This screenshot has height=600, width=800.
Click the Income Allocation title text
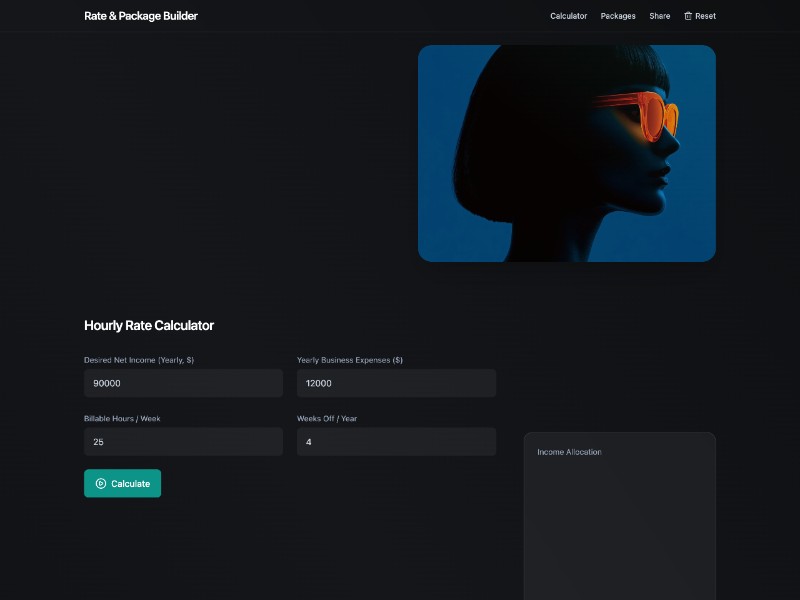pos(569,452)
